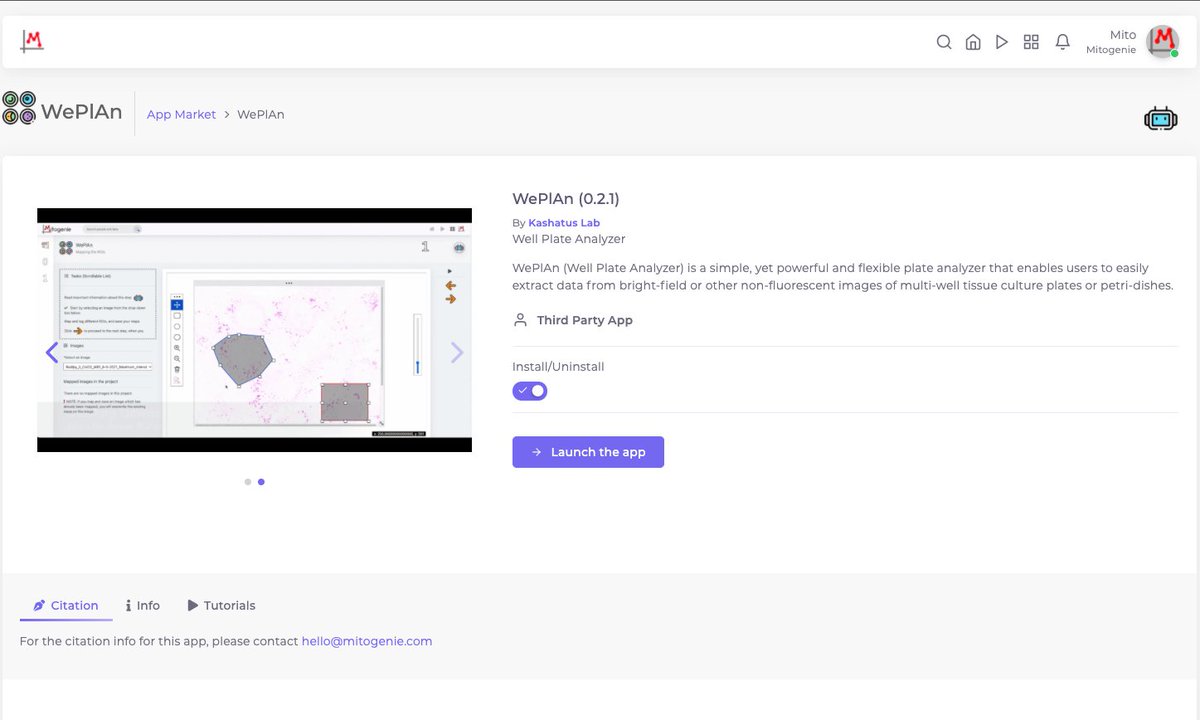The image size is (1200, 720).
Task: Click the WePlAn four-circle app logo
Action: coord(19,108)
